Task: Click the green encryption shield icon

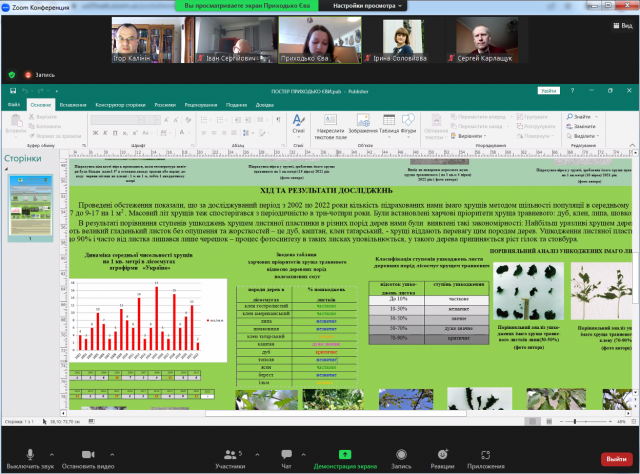Action: point(12,75)
